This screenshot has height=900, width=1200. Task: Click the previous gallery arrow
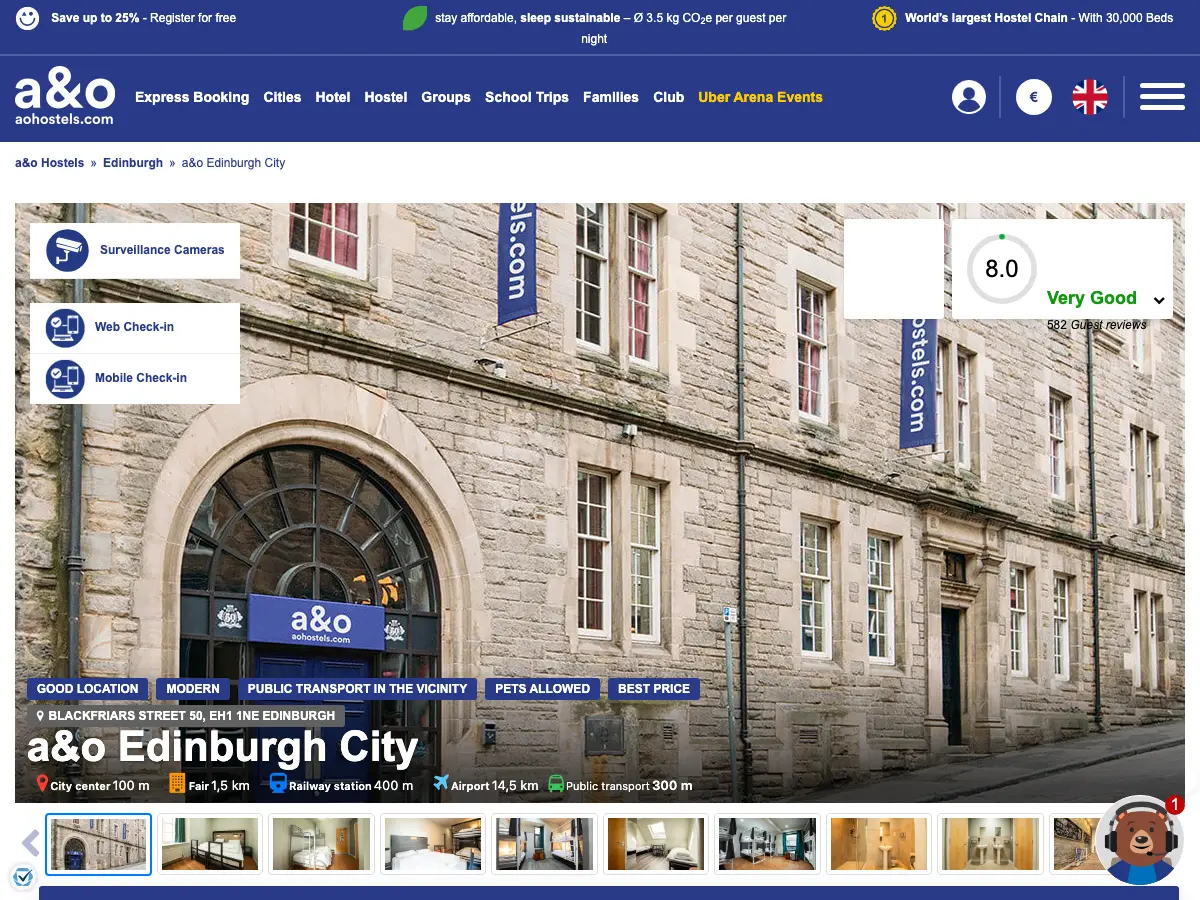pos(31,844)
